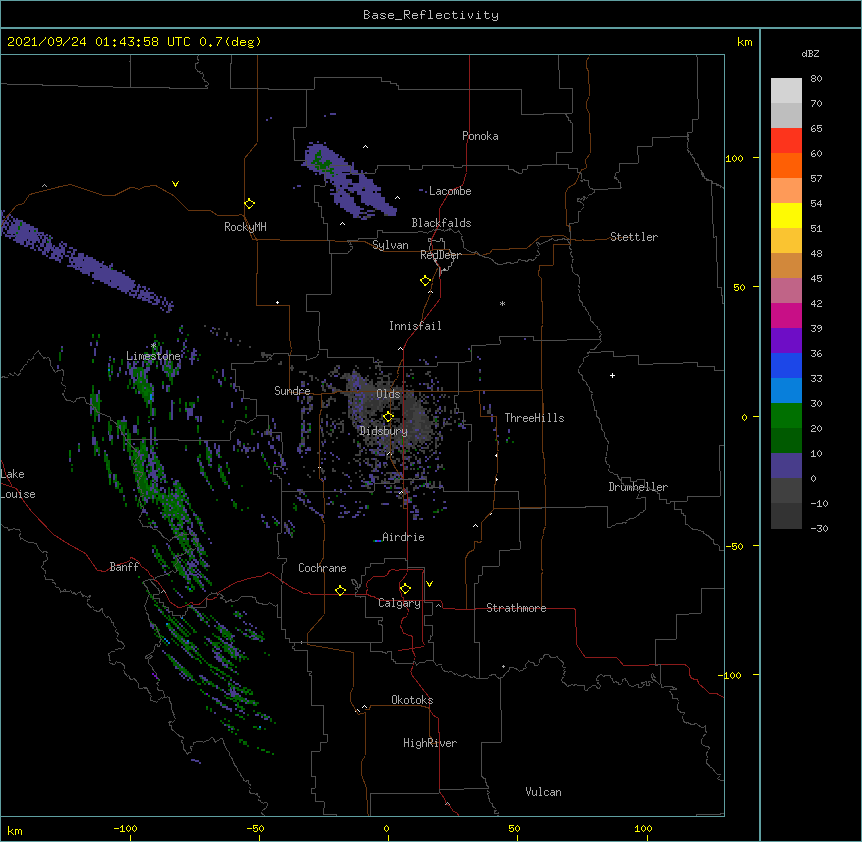Click the yellow V marker northwest of RockyMH
Screen dimensions: 862x842
pyautogui.click(x=175, y=184)
